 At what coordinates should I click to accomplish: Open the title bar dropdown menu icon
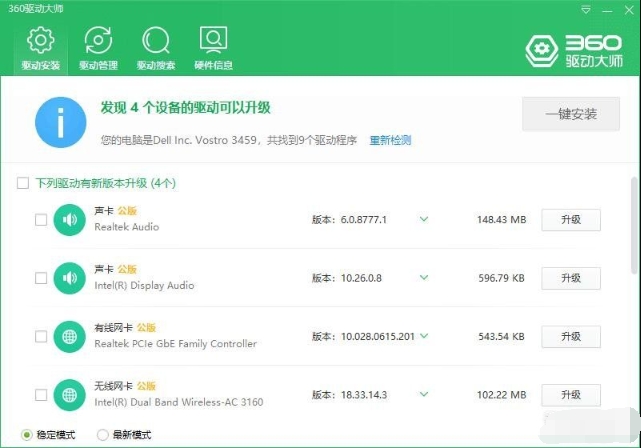(x=586, y=10)
